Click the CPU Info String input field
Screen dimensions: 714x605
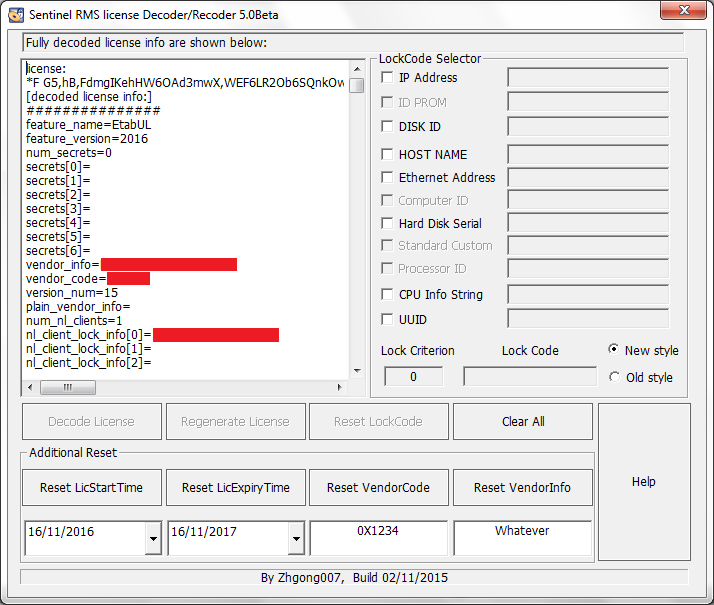click(588, 295)
